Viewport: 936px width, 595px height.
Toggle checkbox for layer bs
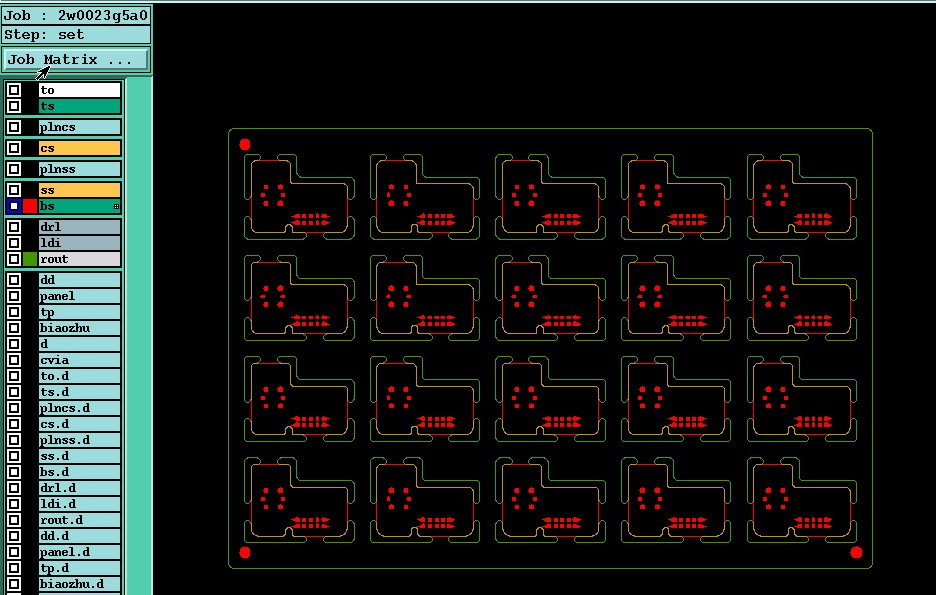tap(14, 206)
